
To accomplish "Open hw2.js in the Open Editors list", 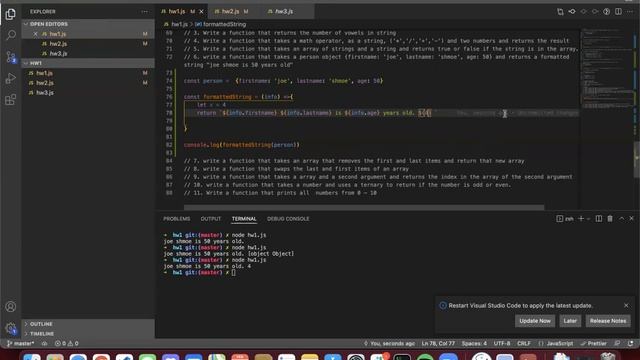I will [88, 44].
